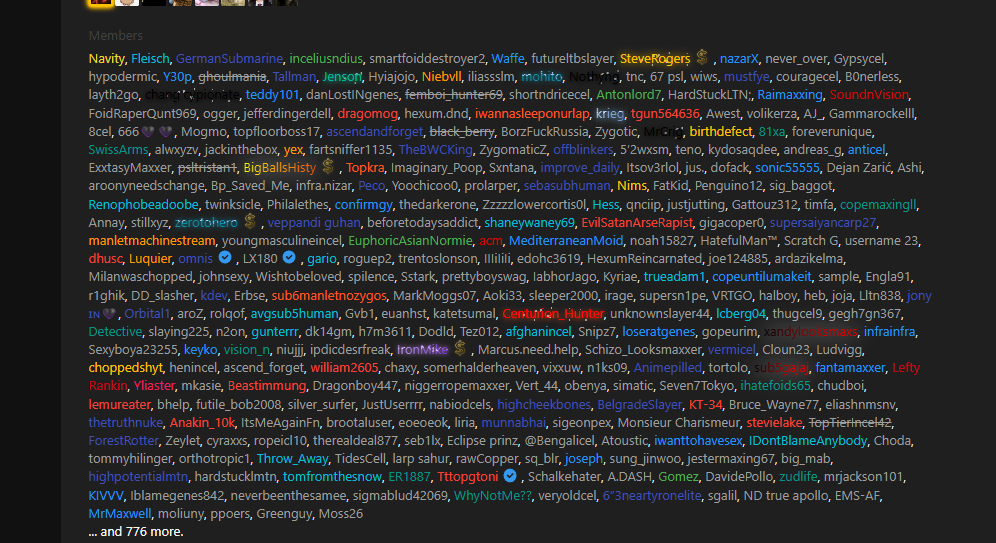Open MediterraneanMoid's member page
The height and width of the screenshot is (543, 996).
click(566, 241)
